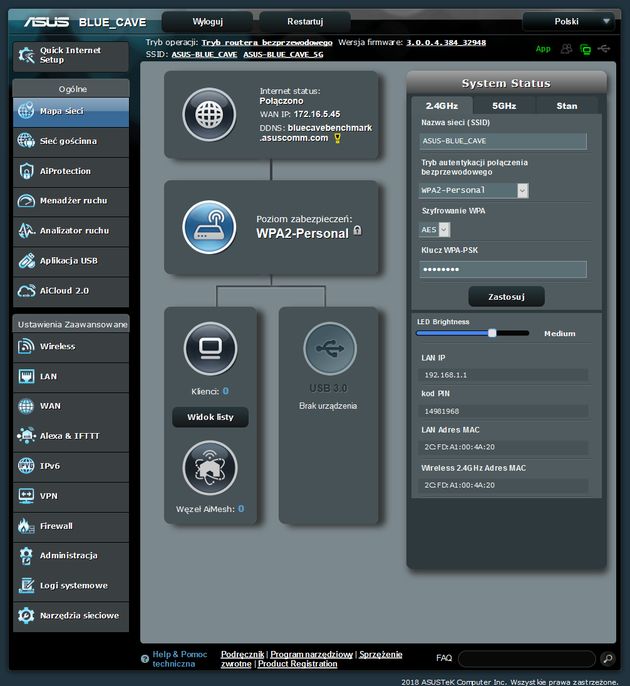
Task: Click the Widok listy button
Action: coord(210,417)
